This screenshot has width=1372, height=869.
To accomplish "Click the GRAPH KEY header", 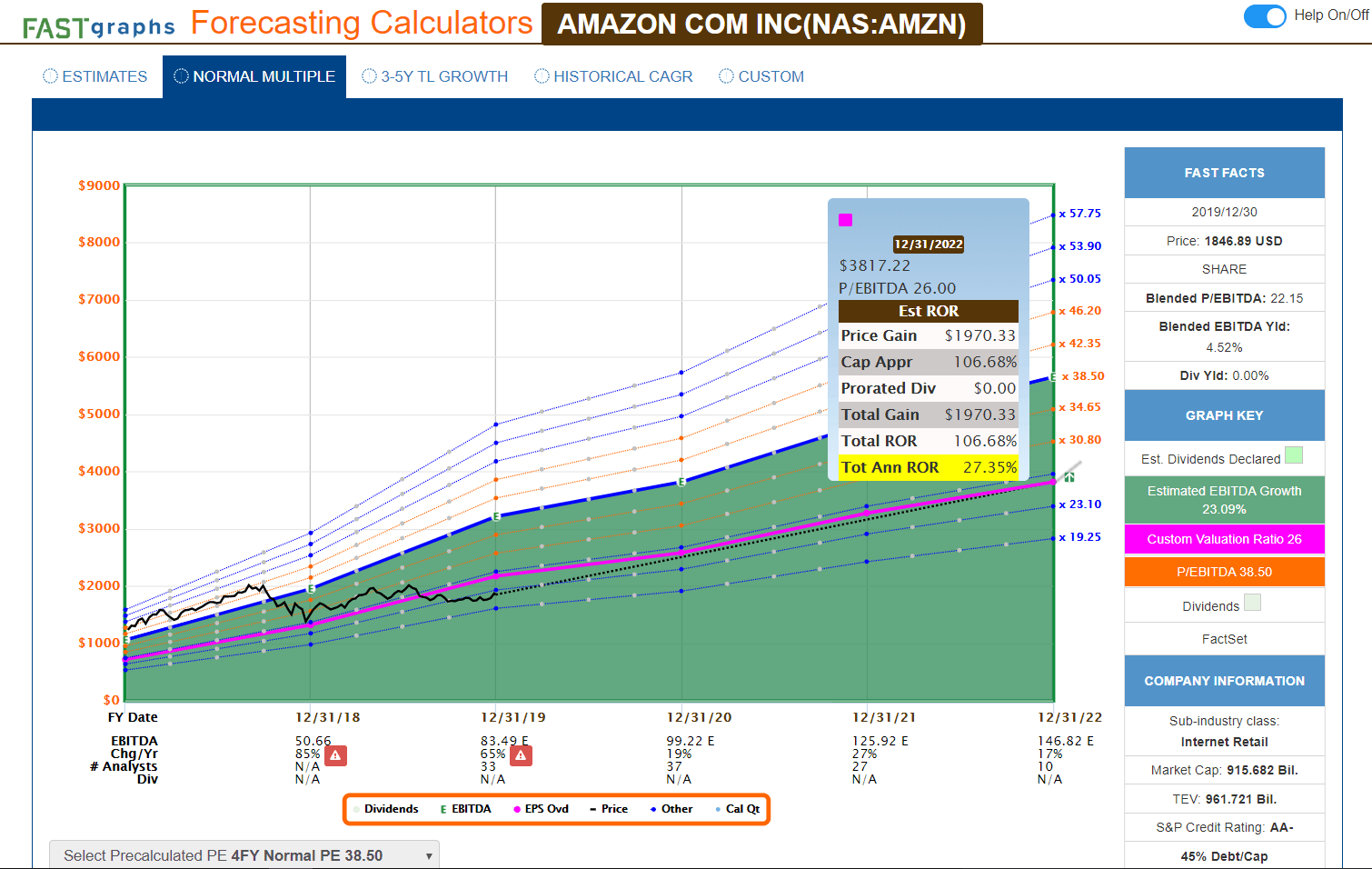I will point(1224,415).
